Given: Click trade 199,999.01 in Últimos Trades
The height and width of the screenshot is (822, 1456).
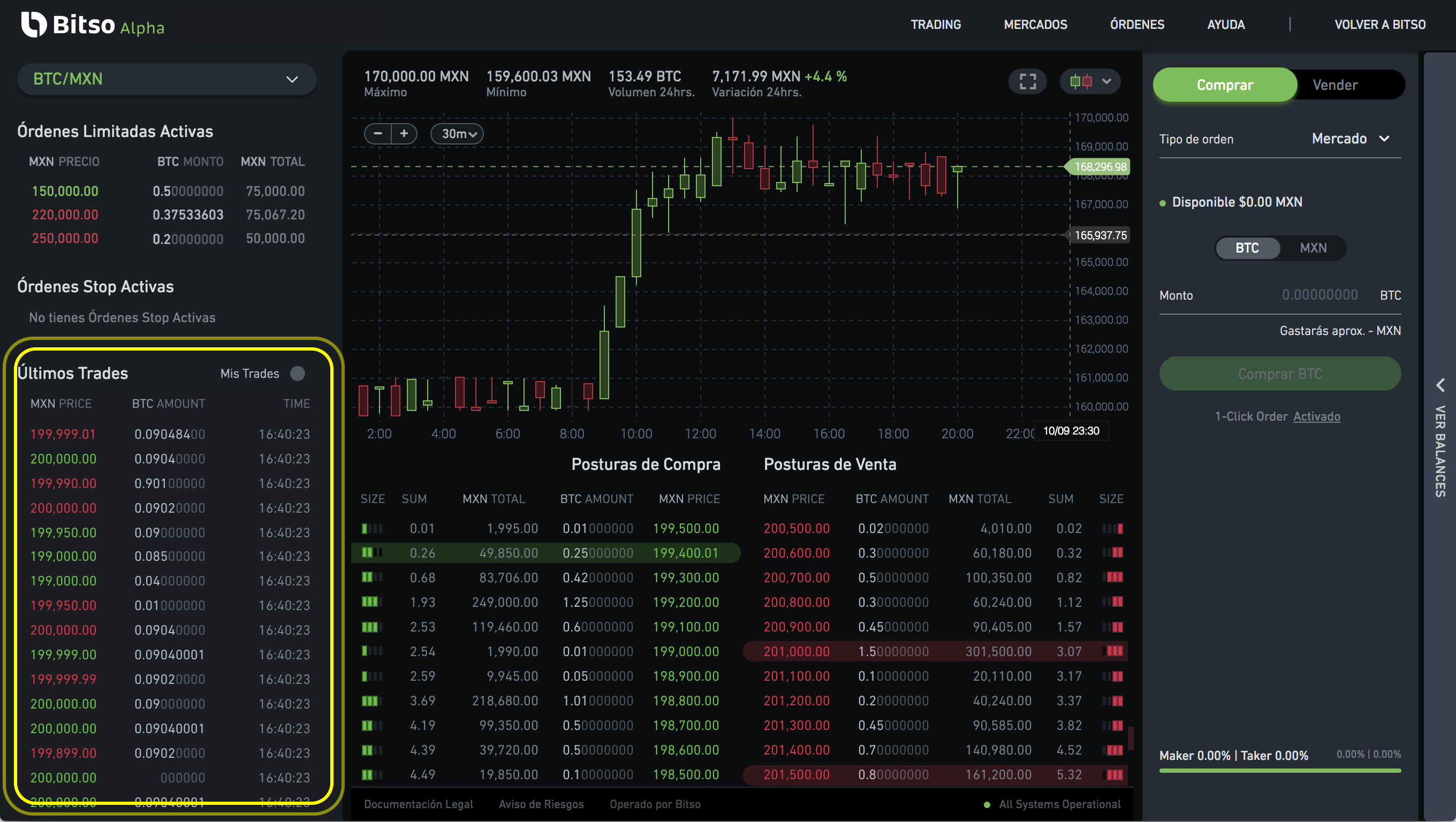Looking at the screenshot, I should [x=170, y=434].
